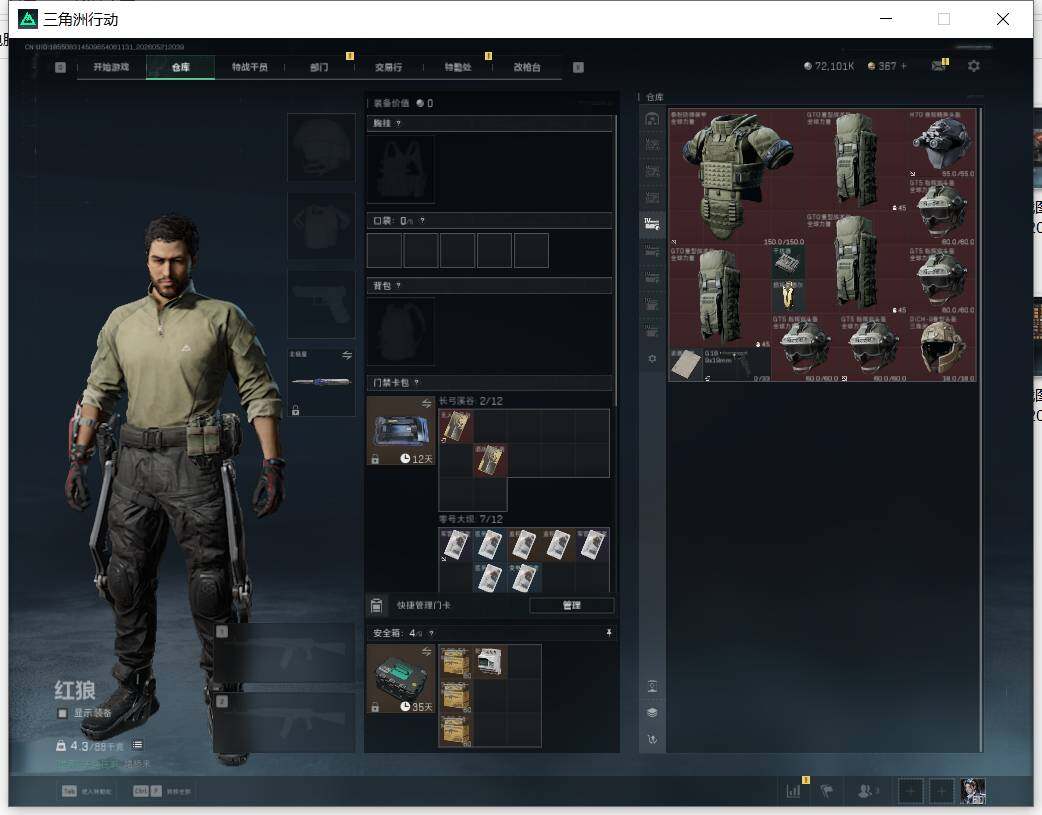Select the empty pistol slot
1042x815 pixels.
point(321,304)
